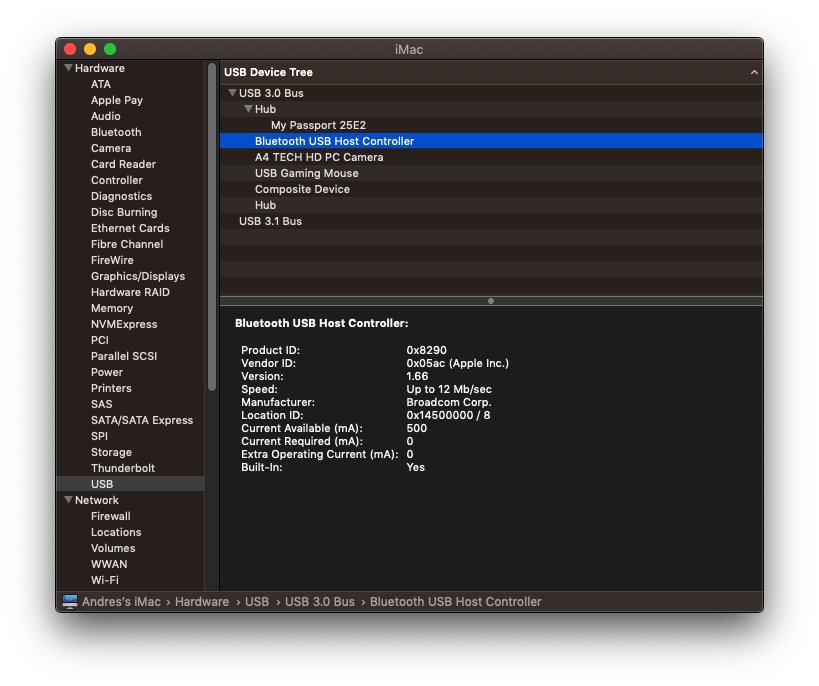819x686 pixels.
Task: Select SATA/SATA Express in the sidebar
Action: 142,420
